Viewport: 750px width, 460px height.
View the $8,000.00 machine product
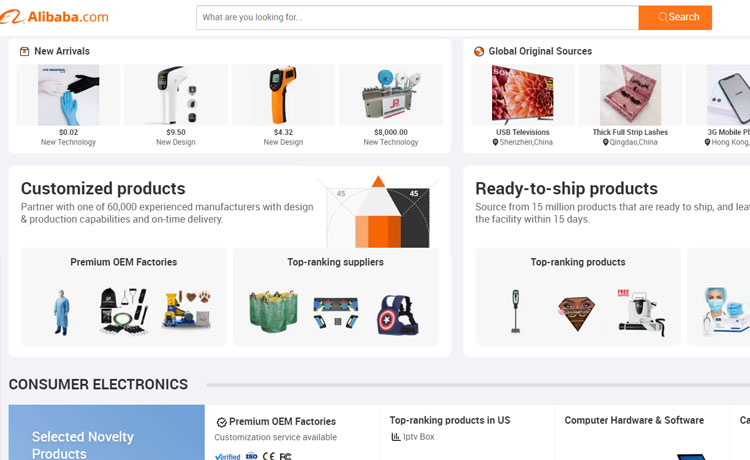click(391, 95)
